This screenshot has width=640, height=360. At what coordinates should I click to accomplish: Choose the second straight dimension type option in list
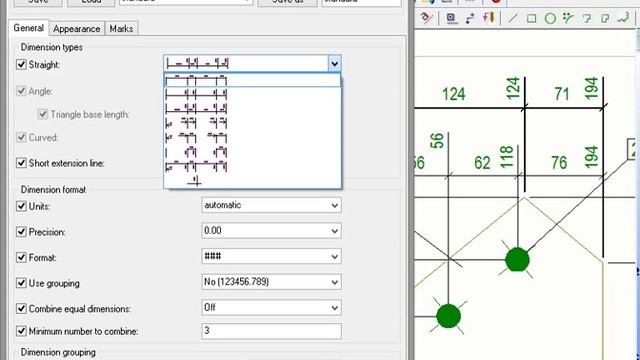click(252, 94)
